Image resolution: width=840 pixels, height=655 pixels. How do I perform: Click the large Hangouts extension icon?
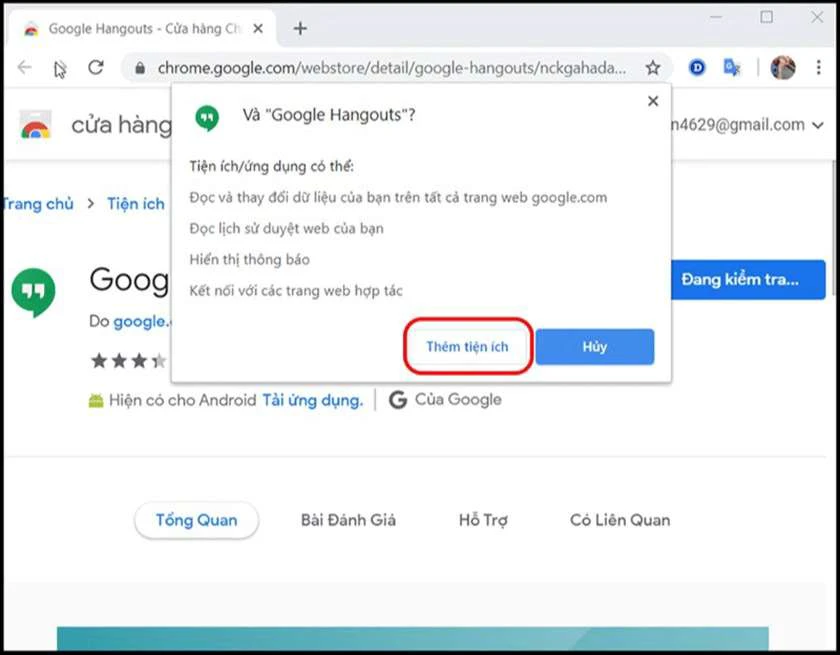(33, 292)
